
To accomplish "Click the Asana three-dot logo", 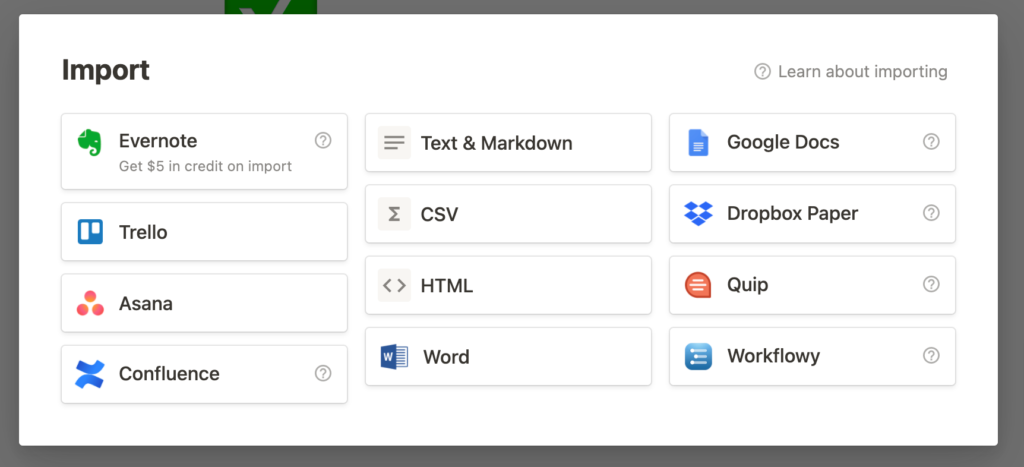I will pos(90,304).
